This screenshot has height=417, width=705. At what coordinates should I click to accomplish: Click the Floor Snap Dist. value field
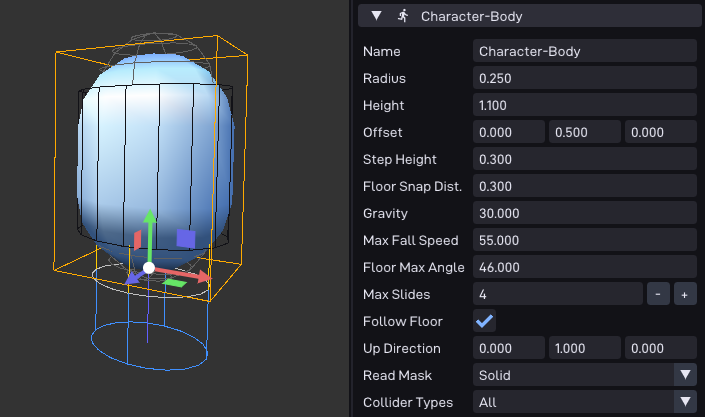coord(585,186)
